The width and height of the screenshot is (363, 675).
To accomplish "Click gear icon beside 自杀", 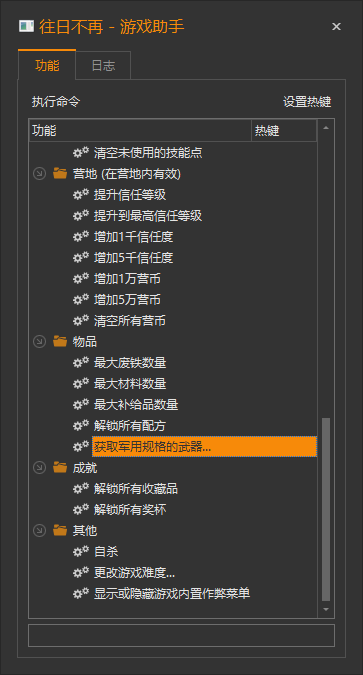I will pos(81,551).
